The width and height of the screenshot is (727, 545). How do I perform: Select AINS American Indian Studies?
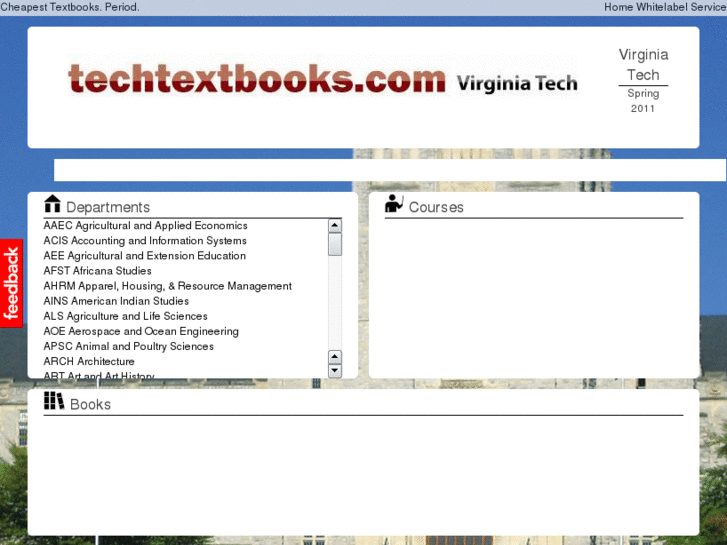(x=116, y=301)
